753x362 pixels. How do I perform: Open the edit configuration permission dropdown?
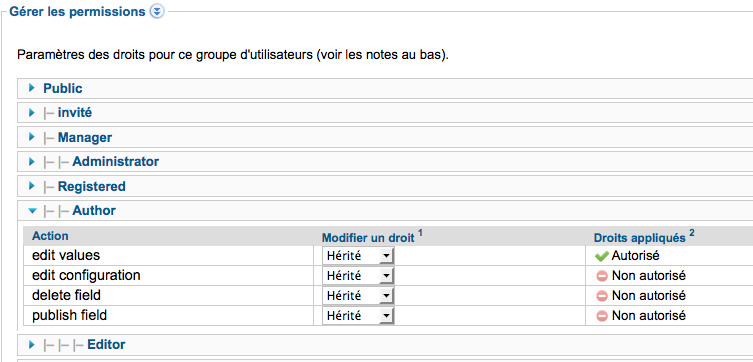358,276
